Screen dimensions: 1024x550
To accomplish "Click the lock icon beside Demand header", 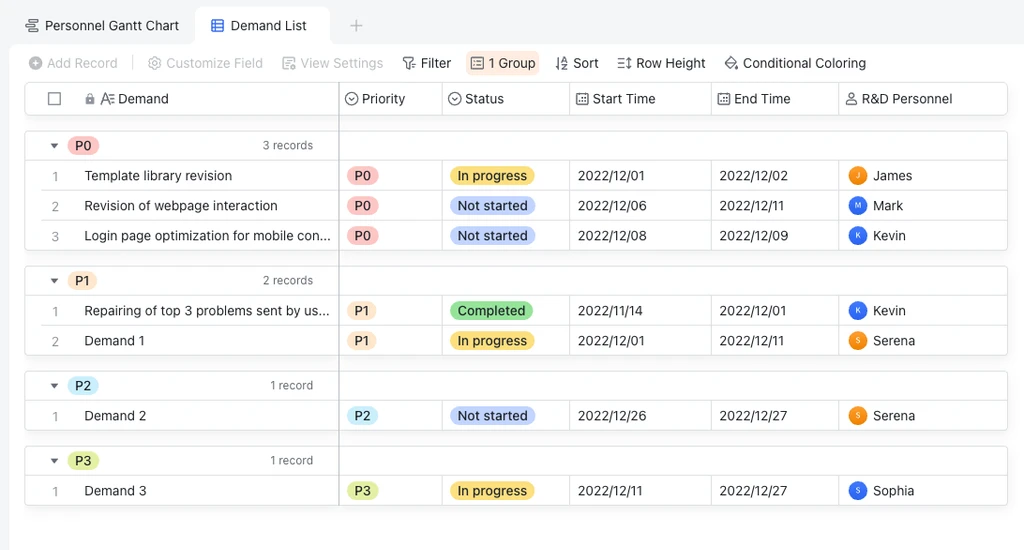I will [90, 99].
